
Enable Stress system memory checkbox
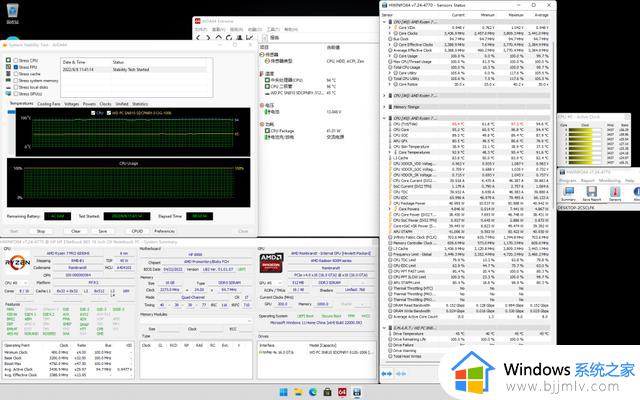point(16,81)
